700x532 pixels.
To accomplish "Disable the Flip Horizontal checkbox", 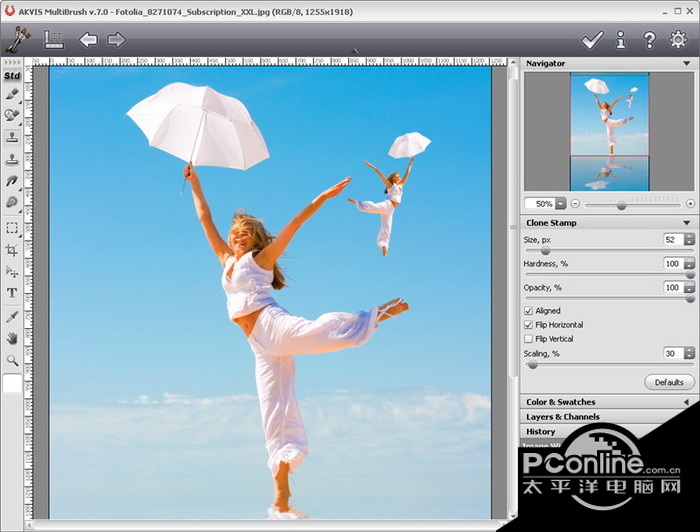I will [529, 325].
